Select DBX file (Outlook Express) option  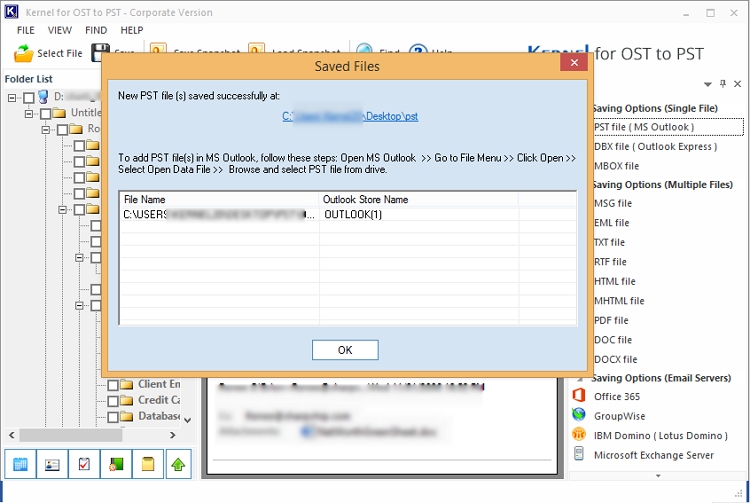(655, 146)
